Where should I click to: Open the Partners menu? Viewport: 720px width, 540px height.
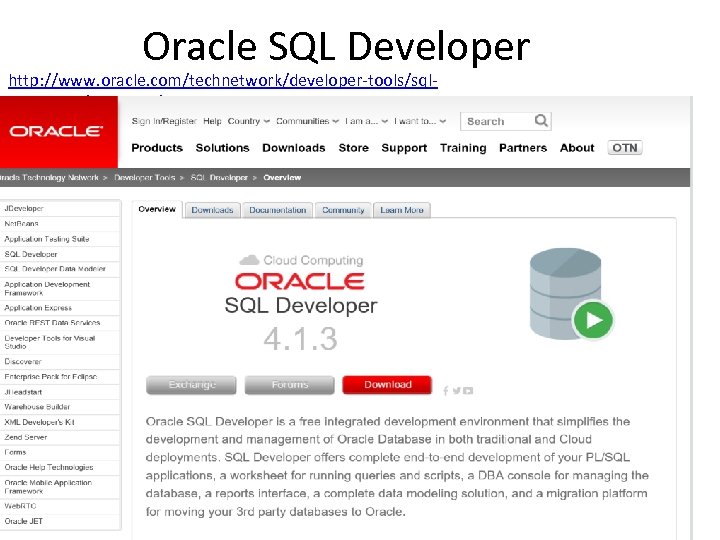pyautogui.click(x=523, y=148)
